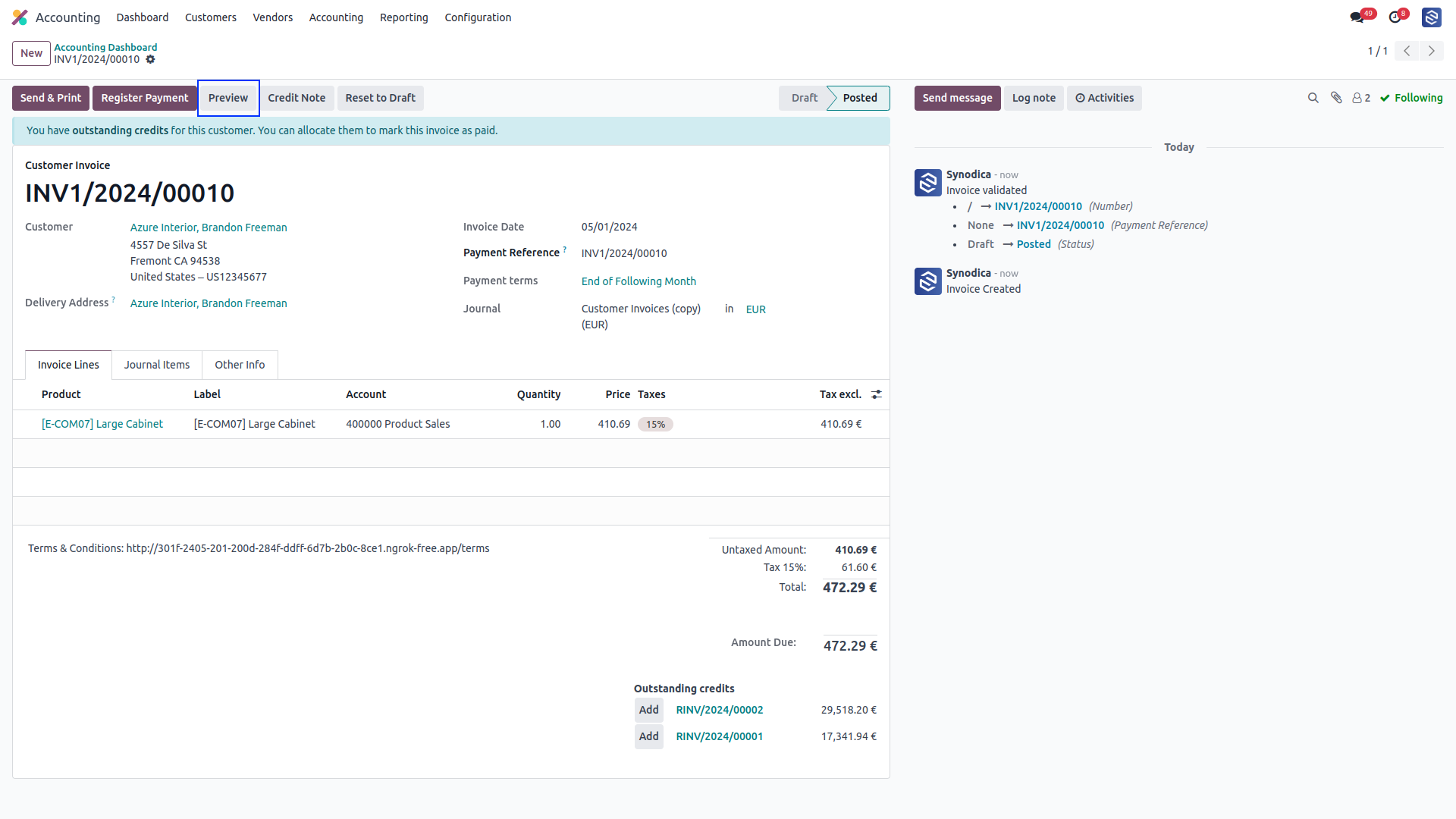
Task: Open the Accounting menu
Action: 336,17
